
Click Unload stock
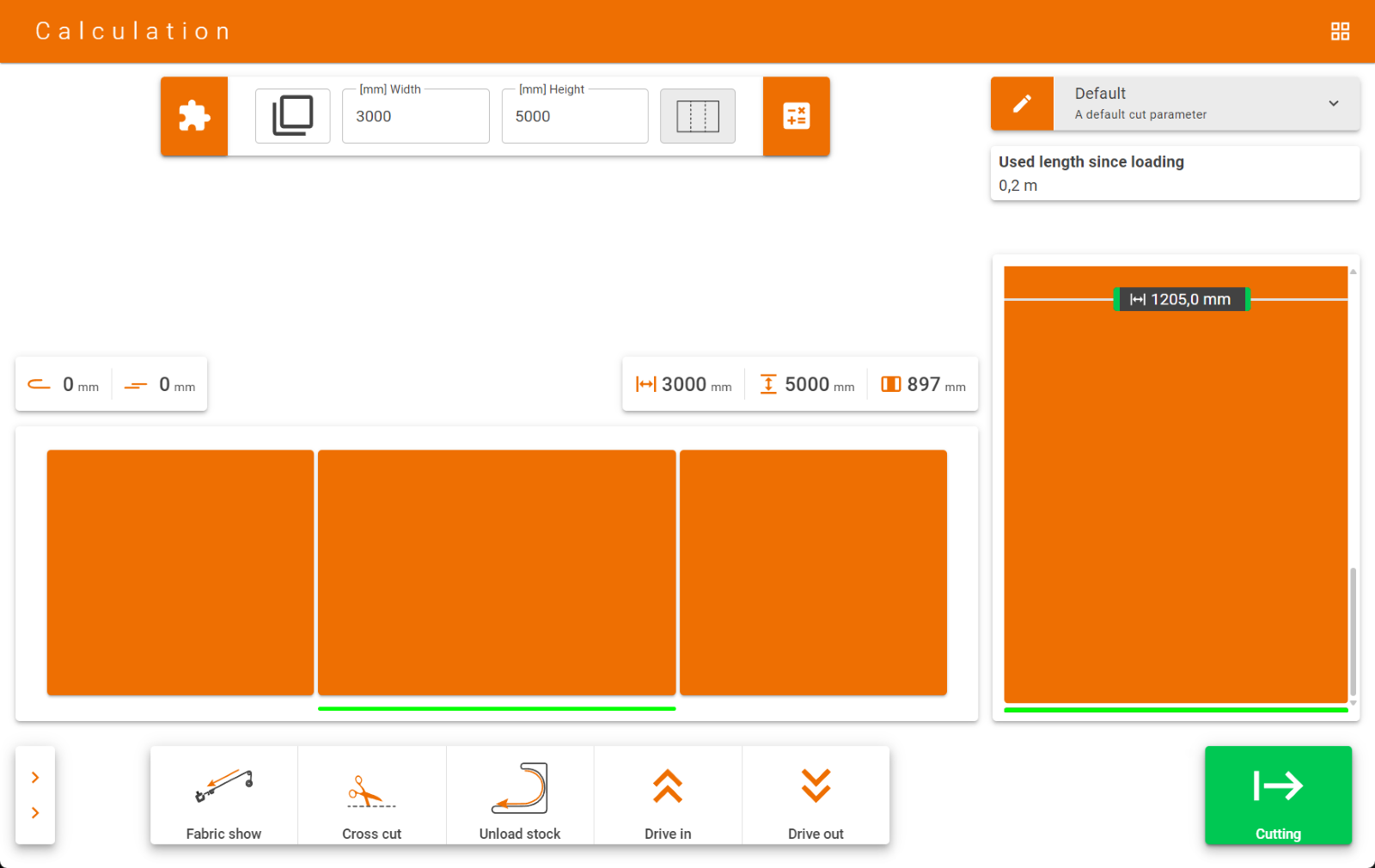[x=520, y=796]
